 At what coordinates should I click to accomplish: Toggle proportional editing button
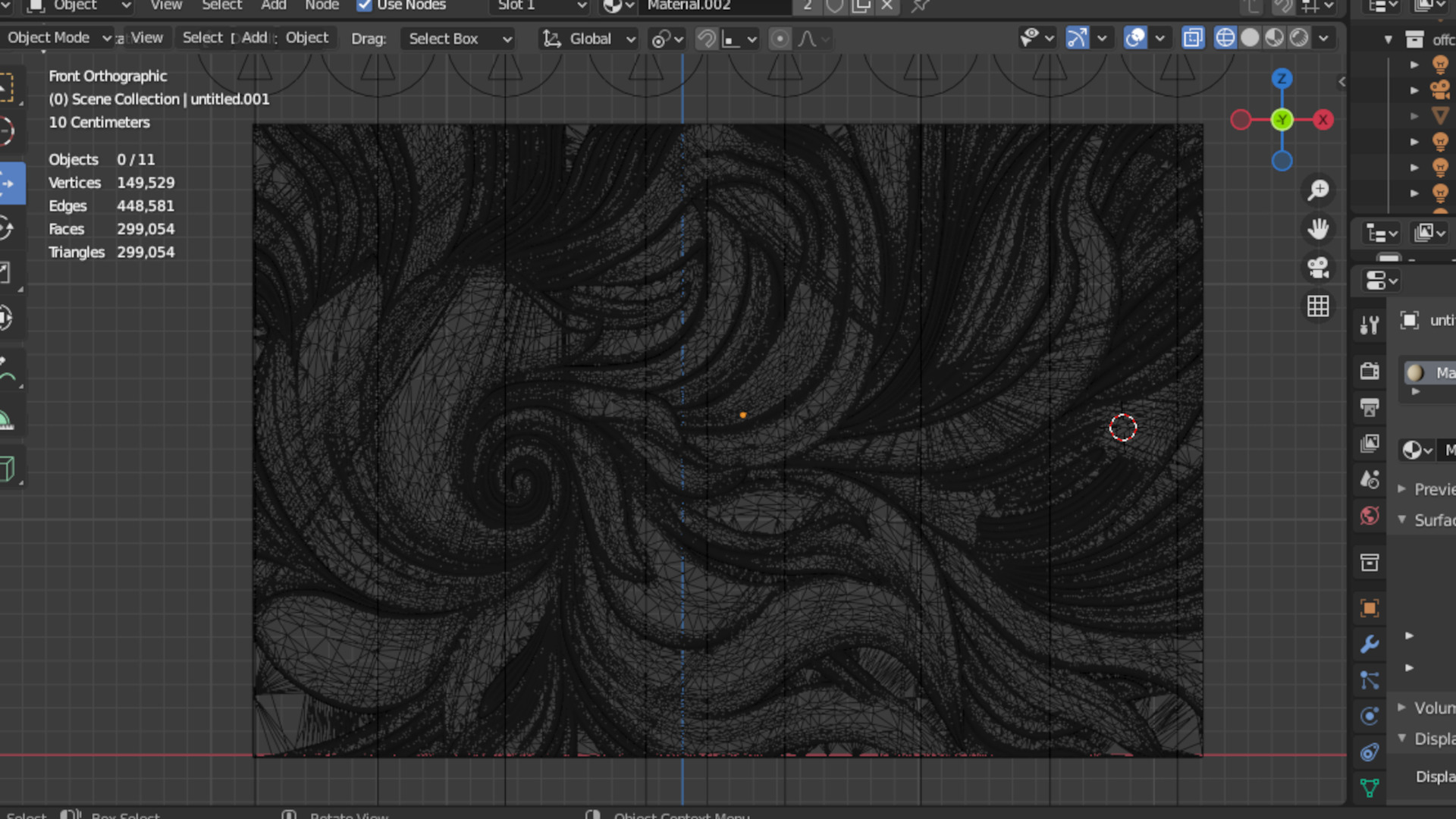coord(780,39)
